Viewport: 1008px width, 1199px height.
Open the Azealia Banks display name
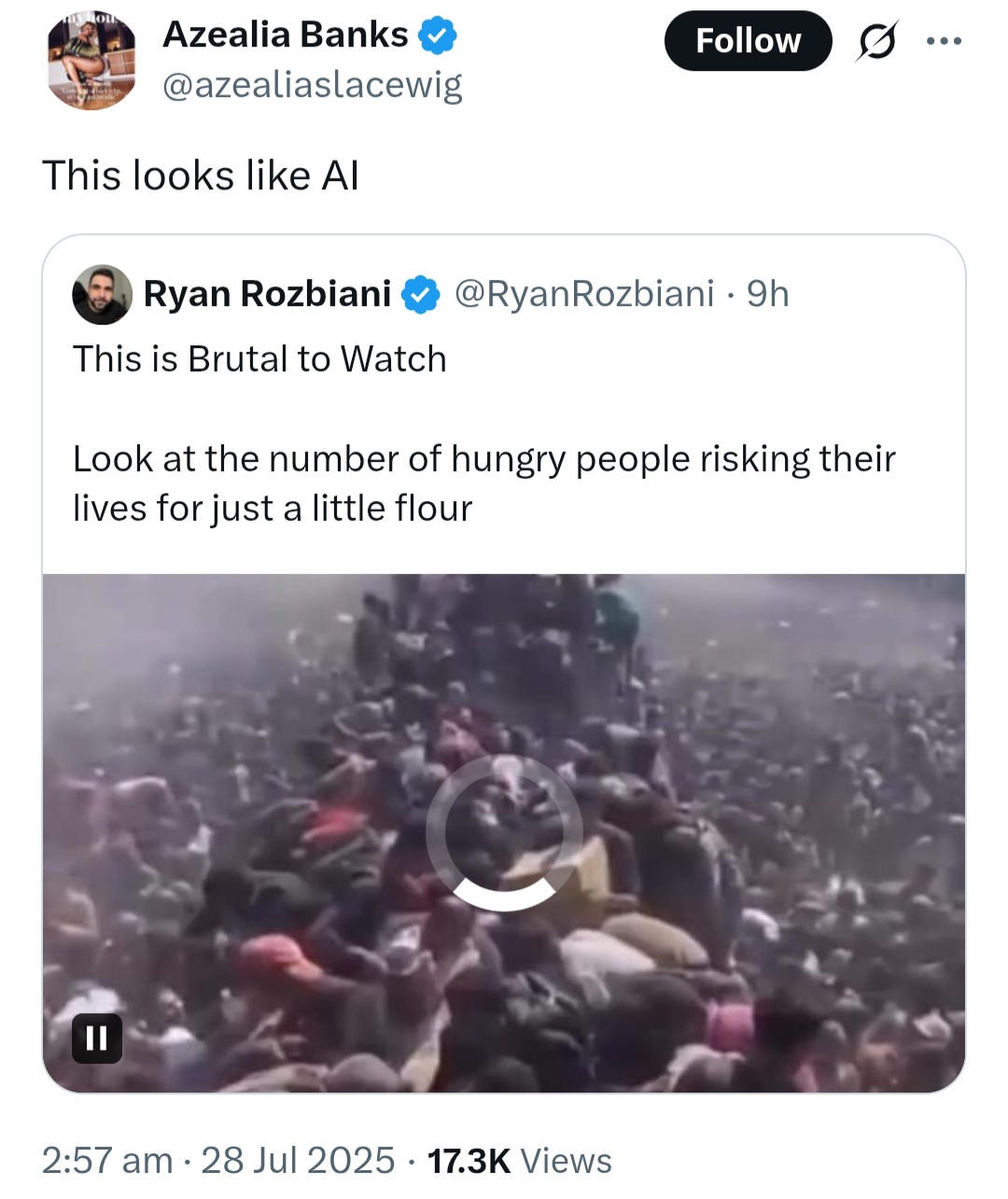point(285,35)
